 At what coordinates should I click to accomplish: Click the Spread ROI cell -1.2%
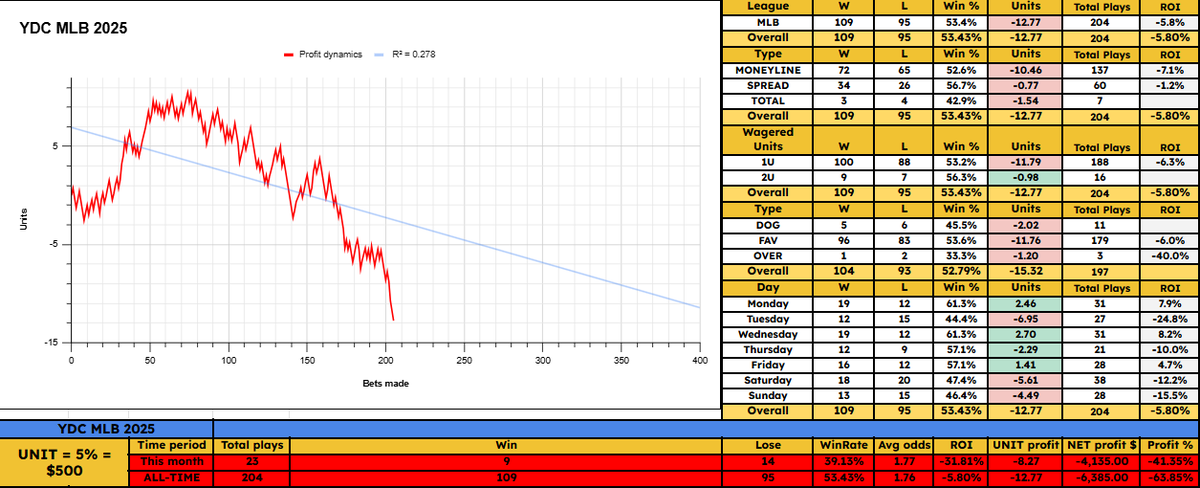point(1171,85)
